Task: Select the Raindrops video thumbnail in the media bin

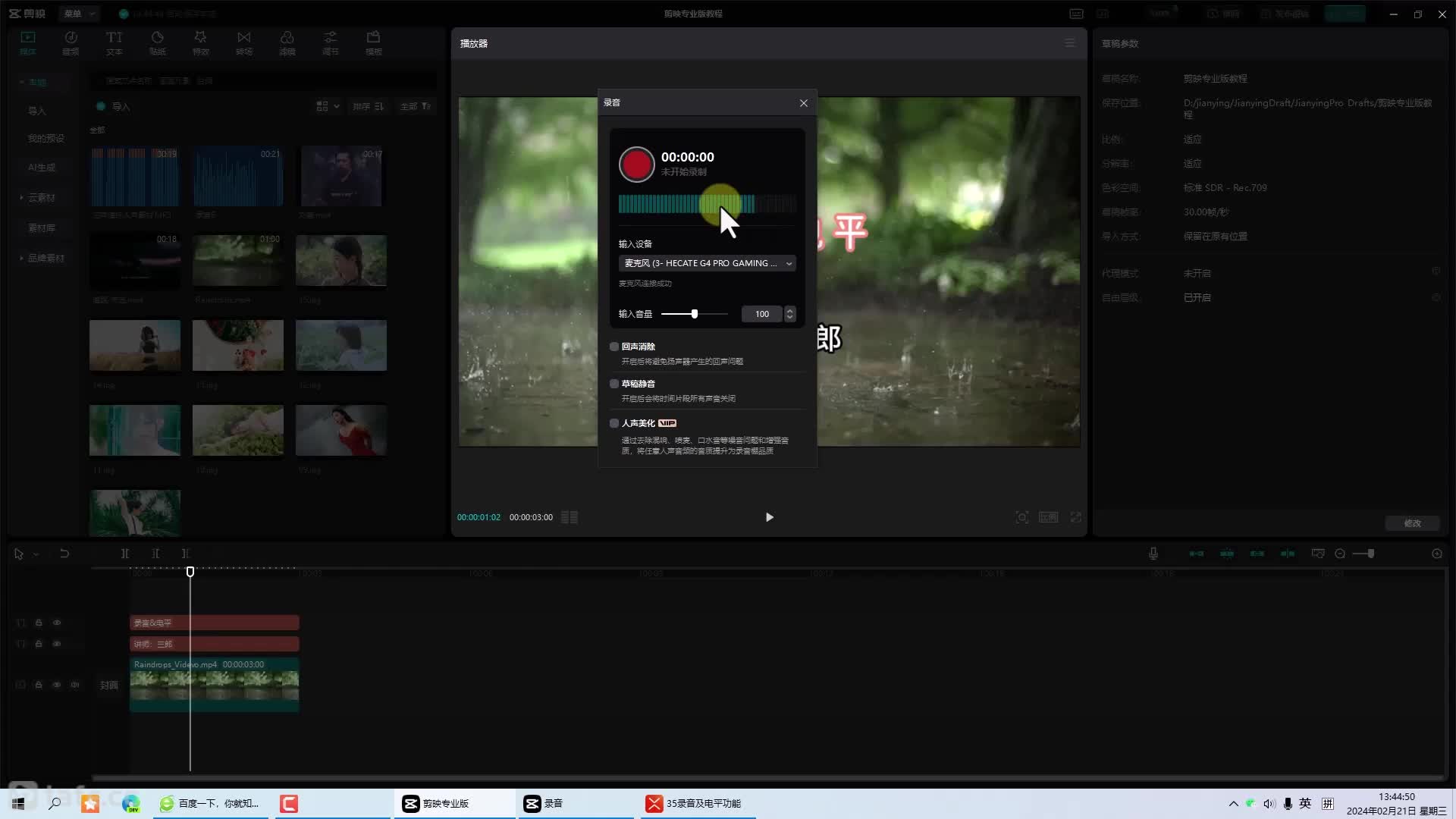Action: pos(238,260)
